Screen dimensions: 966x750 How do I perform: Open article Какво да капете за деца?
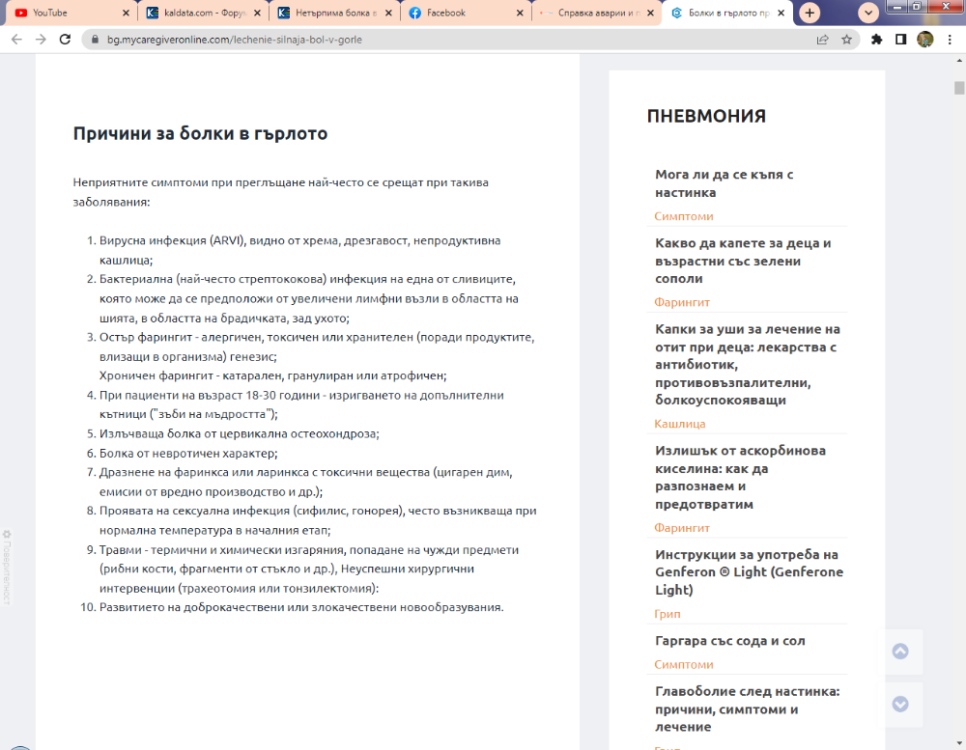click(742, 261)
